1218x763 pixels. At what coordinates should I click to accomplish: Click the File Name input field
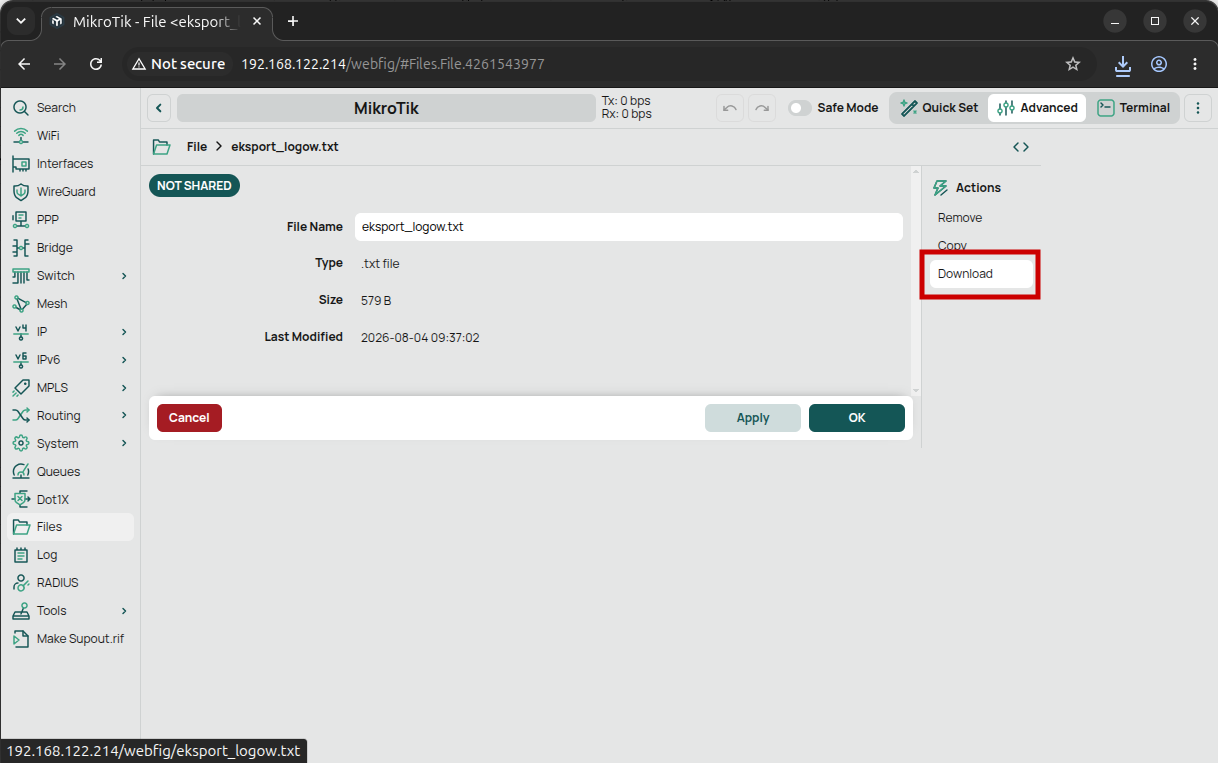click(x=629, y=227)
